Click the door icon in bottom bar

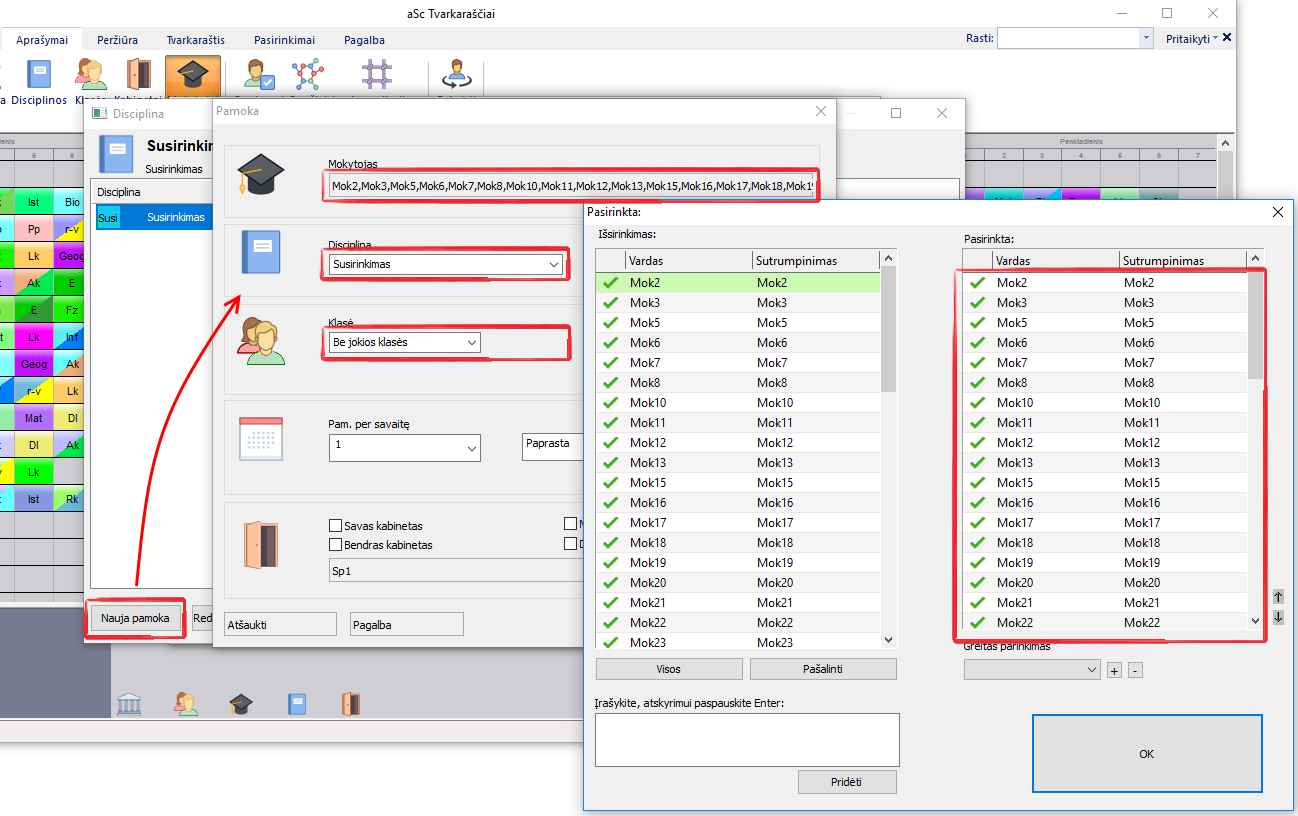pos(350,704)
